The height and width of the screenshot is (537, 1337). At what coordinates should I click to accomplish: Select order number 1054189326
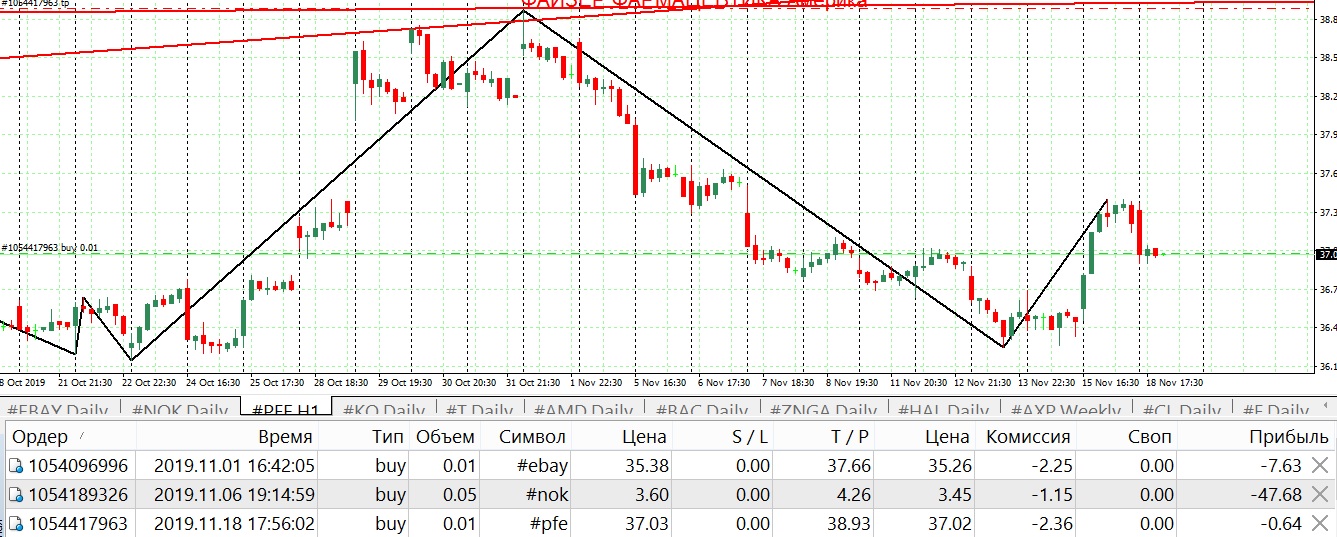point(78,494)
